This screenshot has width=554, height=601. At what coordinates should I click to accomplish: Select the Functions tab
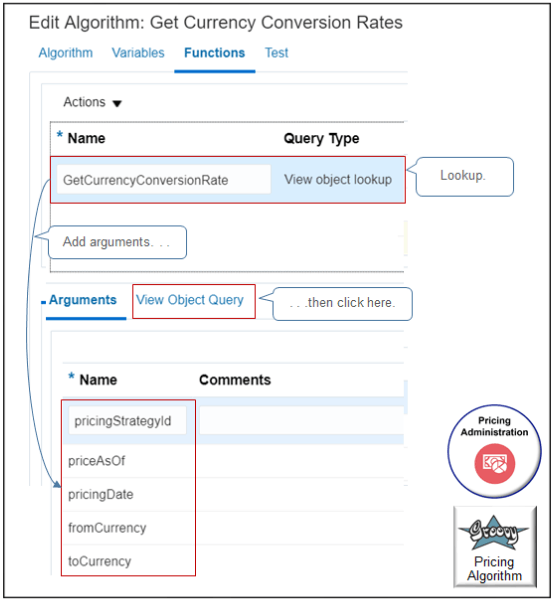tap(214, 53)
